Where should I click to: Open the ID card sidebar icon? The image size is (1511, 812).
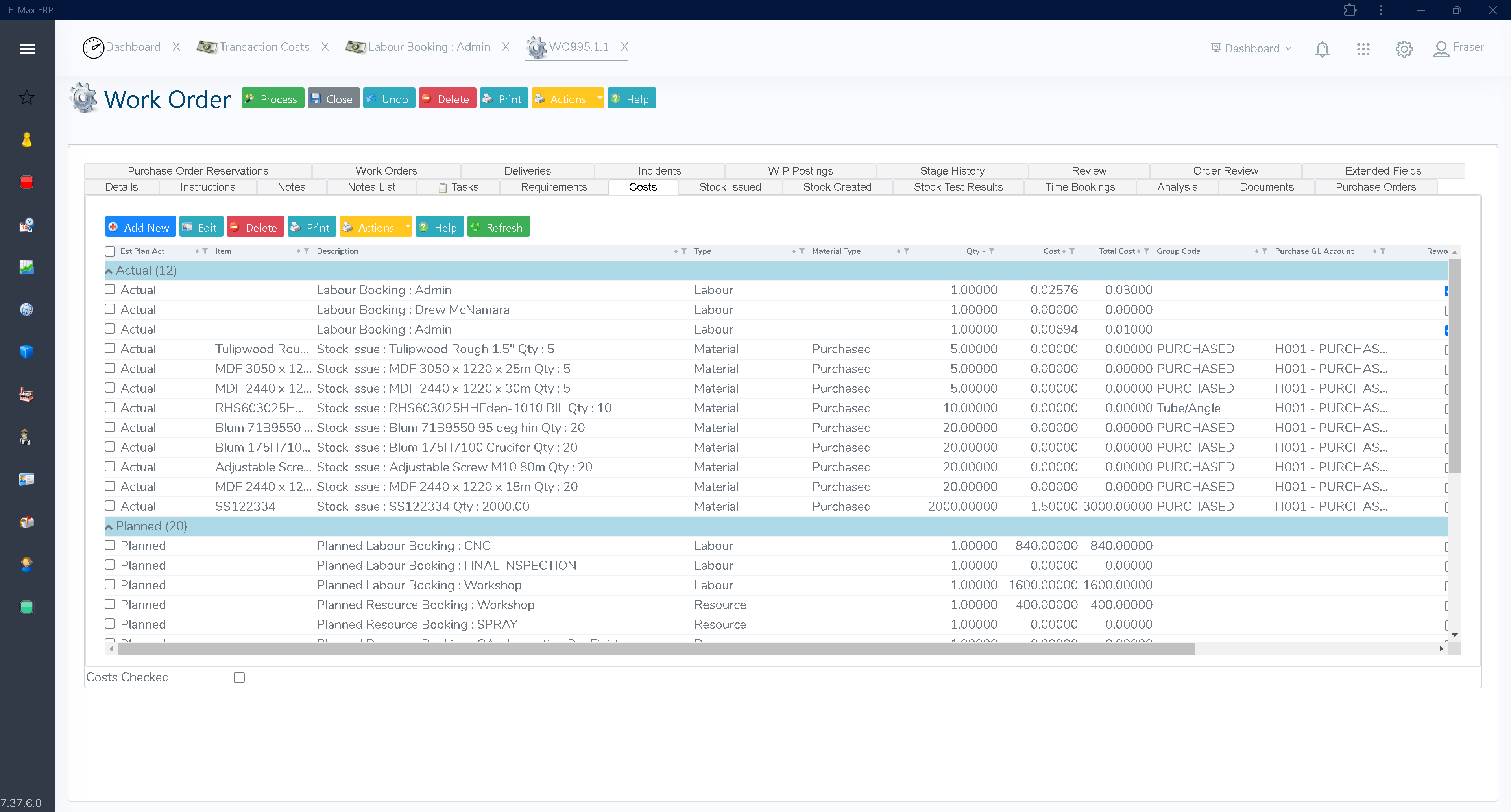tap(26, 480)
